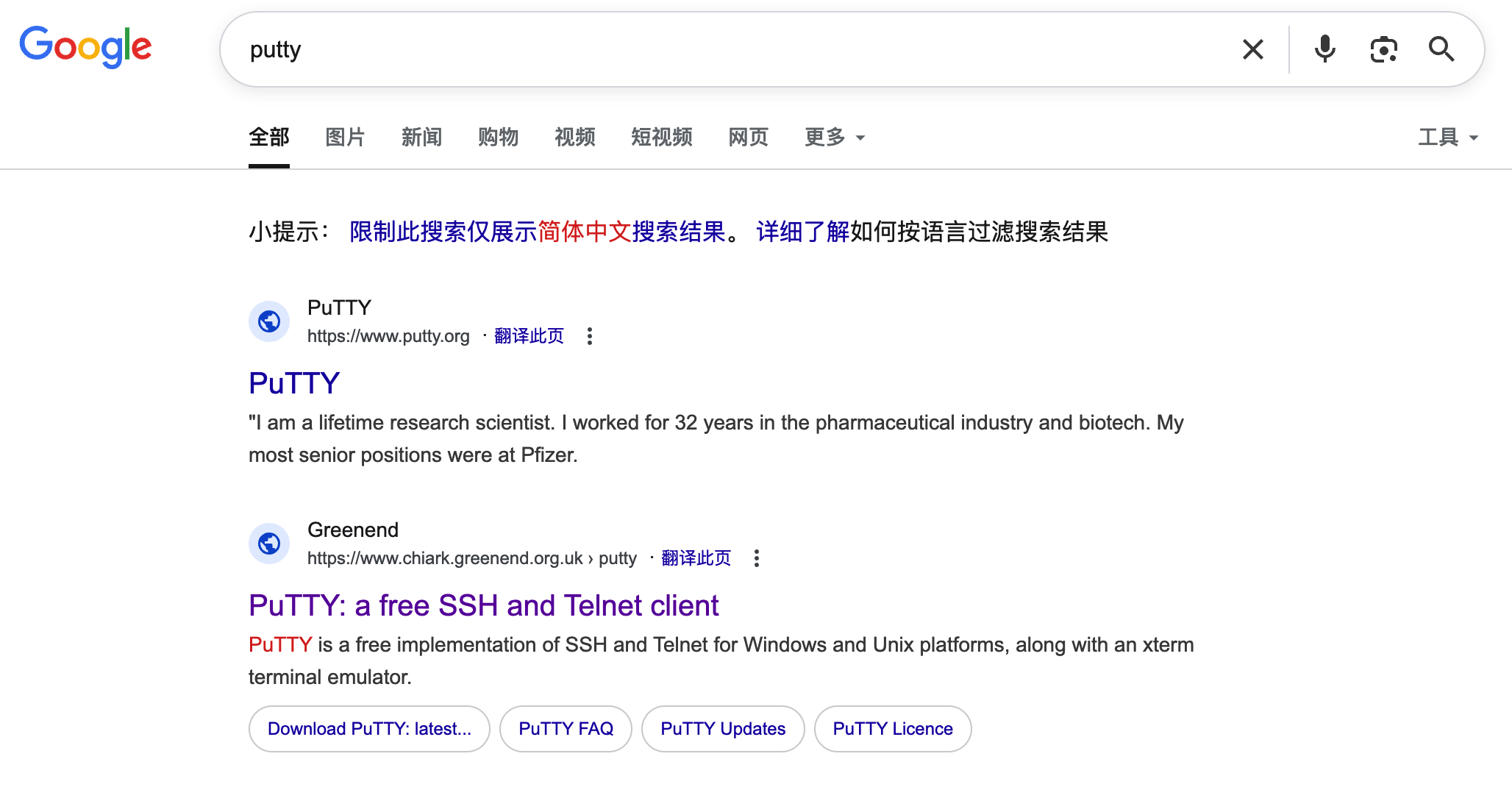Screen dimensions: 1512x787
Task: Click the 'PuTTY FAQ' chip
Action: point(566,729)
